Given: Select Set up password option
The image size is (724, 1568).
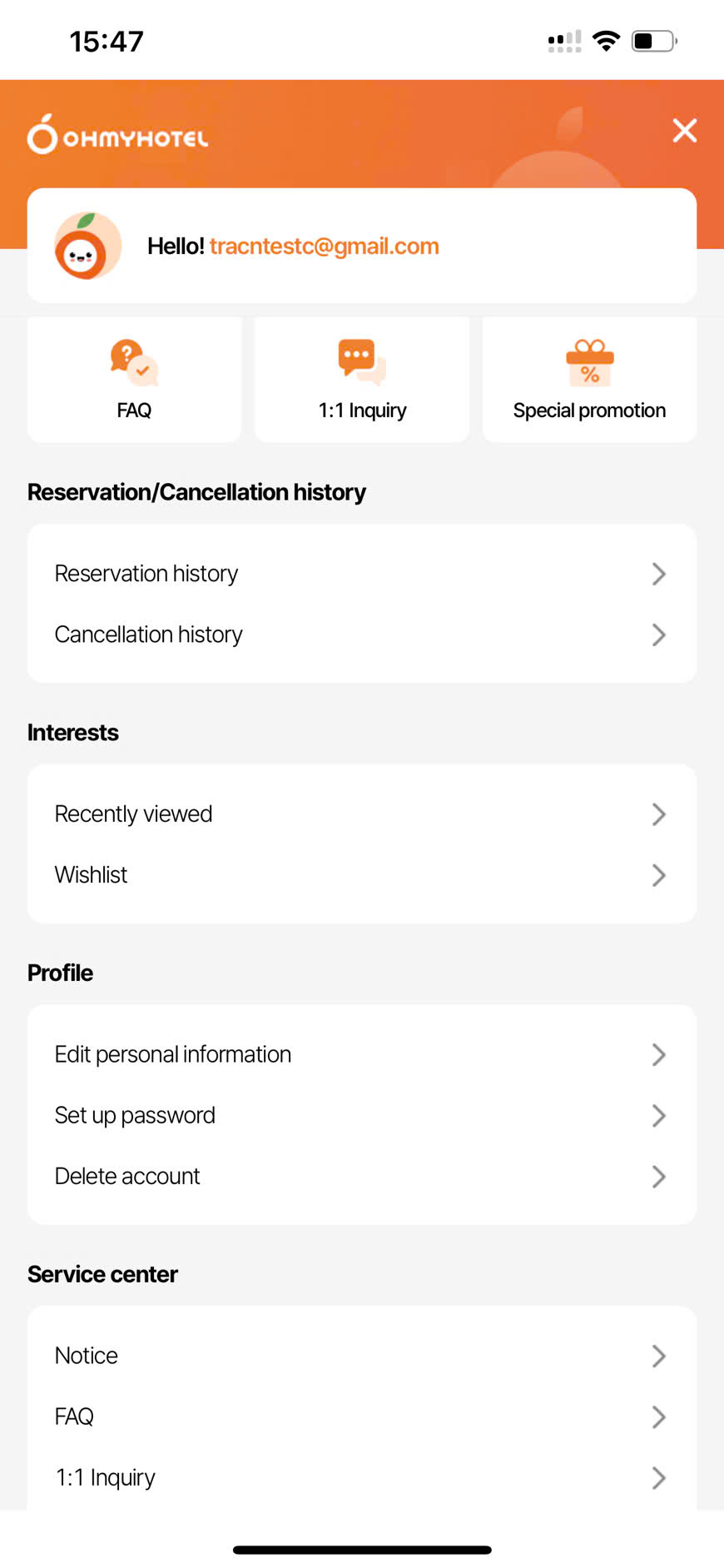Looking at the screenshot, I should point(135,1115).
